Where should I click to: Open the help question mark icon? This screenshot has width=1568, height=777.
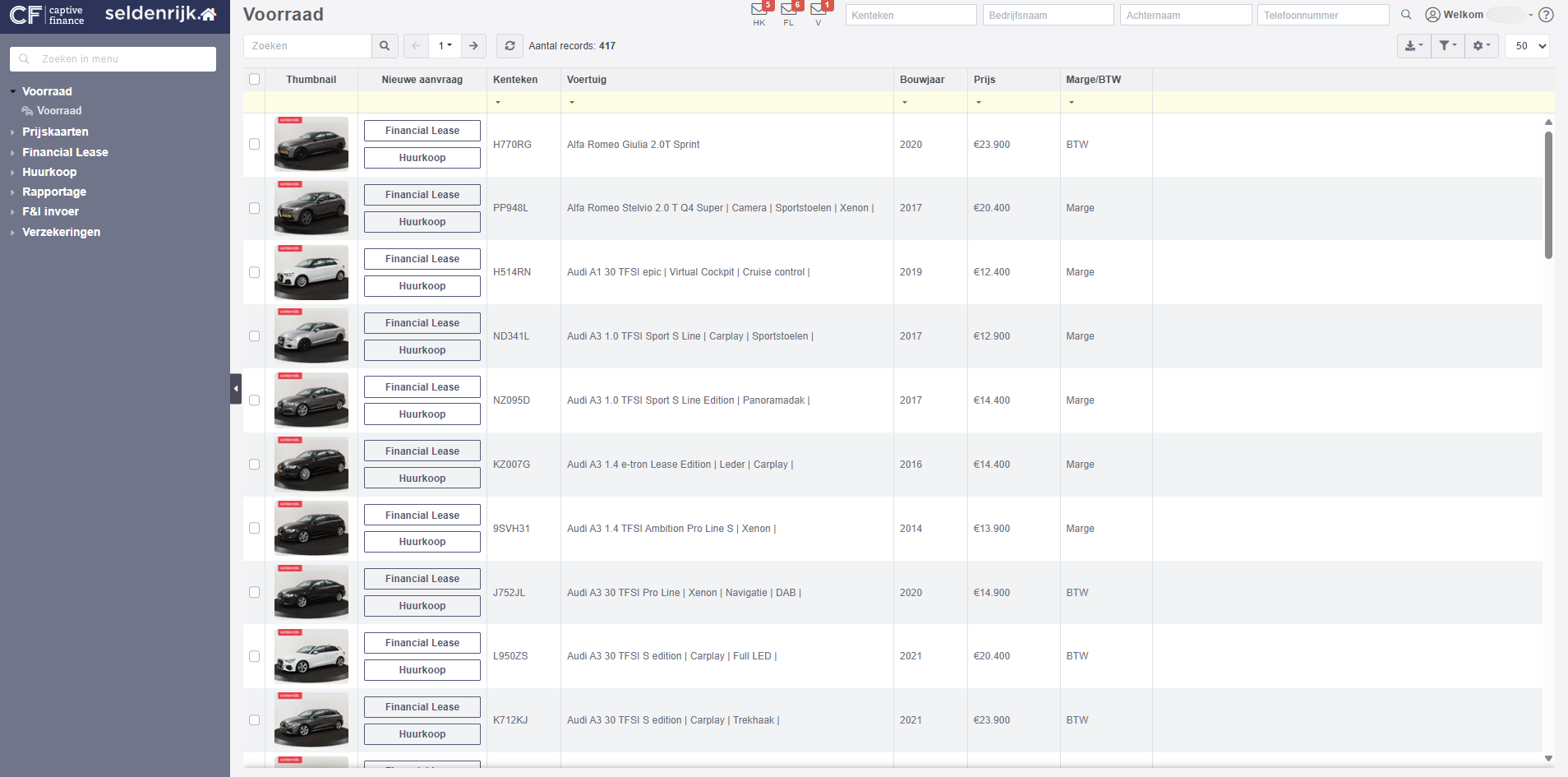point(1546,15)
